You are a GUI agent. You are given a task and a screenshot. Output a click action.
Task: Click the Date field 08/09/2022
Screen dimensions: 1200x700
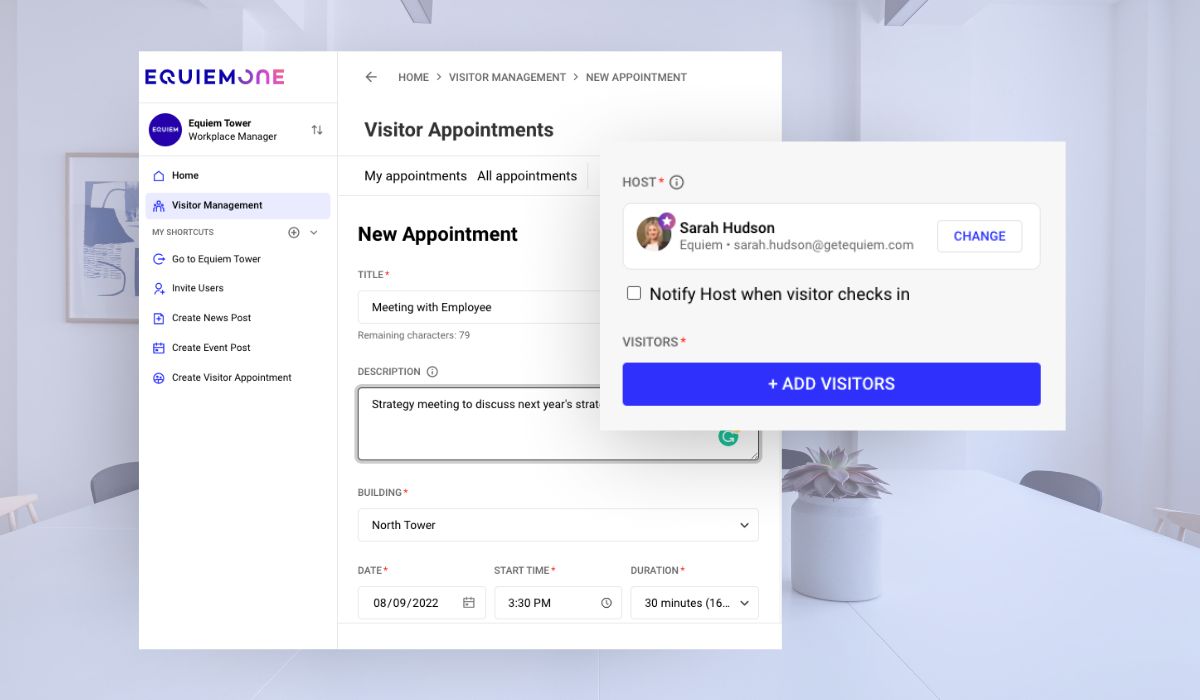click(x=422, y=603)
